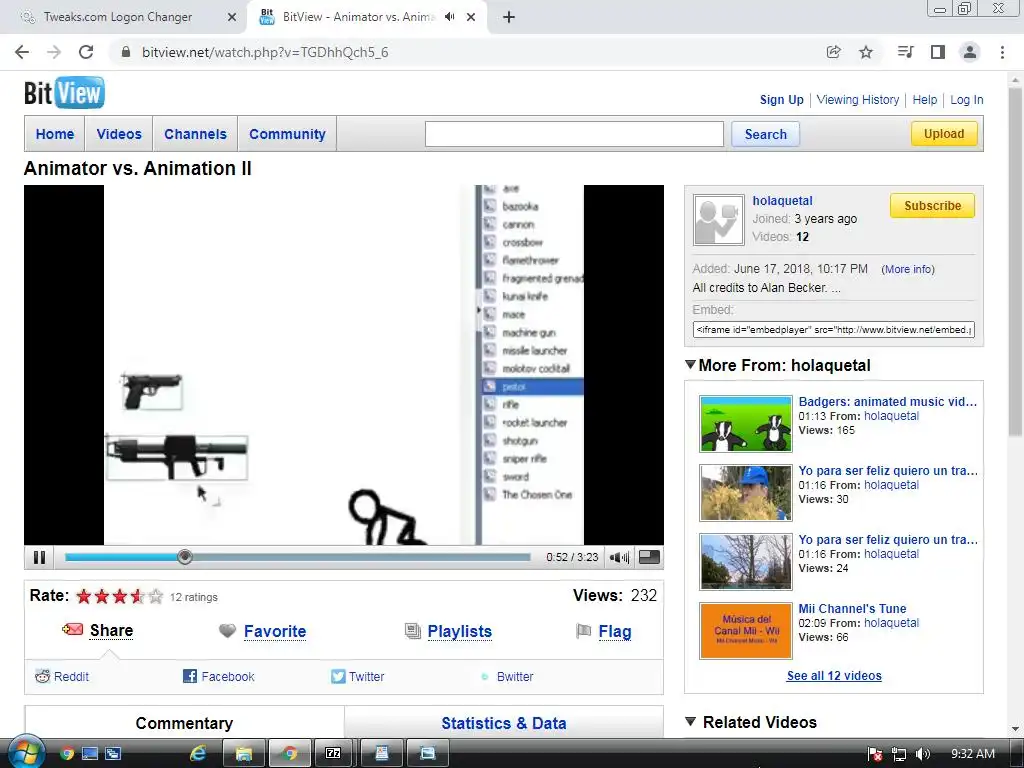Open the Viewing History link
Image resolution: width=1024 pixels, height=768 pixels.
(x=857, y=100)
